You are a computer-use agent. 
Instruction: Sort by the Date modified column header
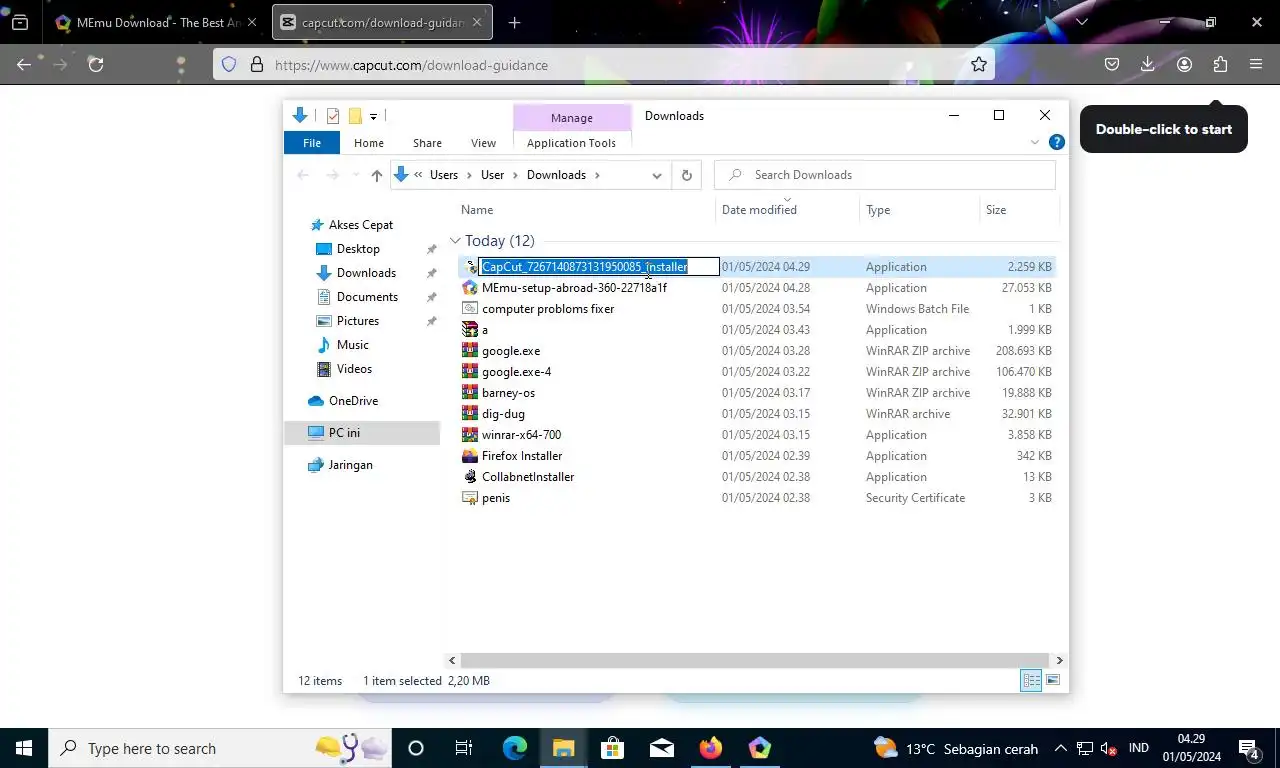759,210
